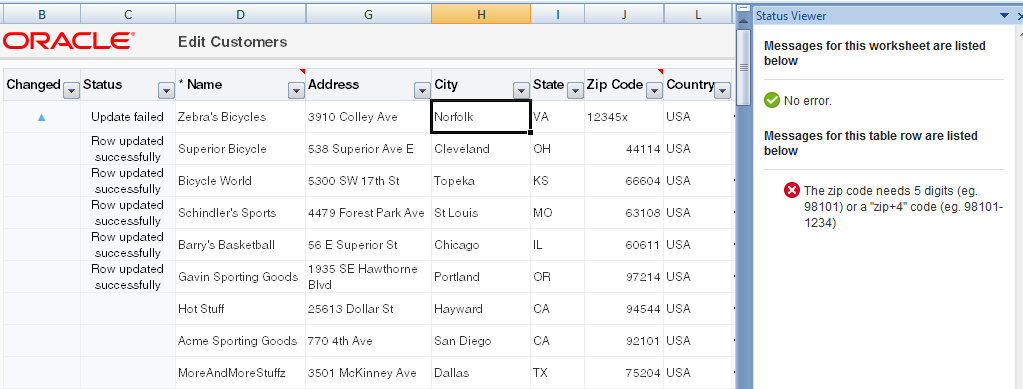Select the Dallas city cell
The width and height of the screenshot is (1023, 389).
pos(481,373)
